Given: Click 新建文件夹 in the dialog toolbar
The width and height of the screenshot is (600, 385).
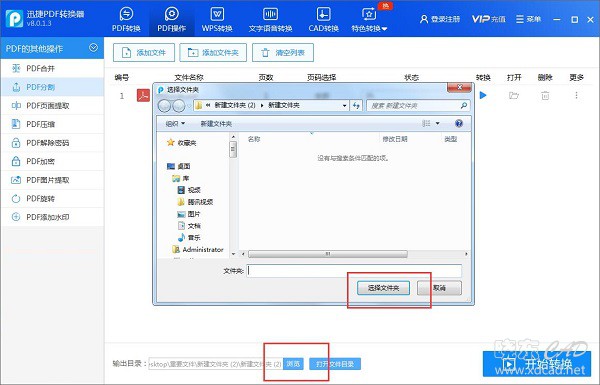Looking at the screenshot, I should pos(216,124).
